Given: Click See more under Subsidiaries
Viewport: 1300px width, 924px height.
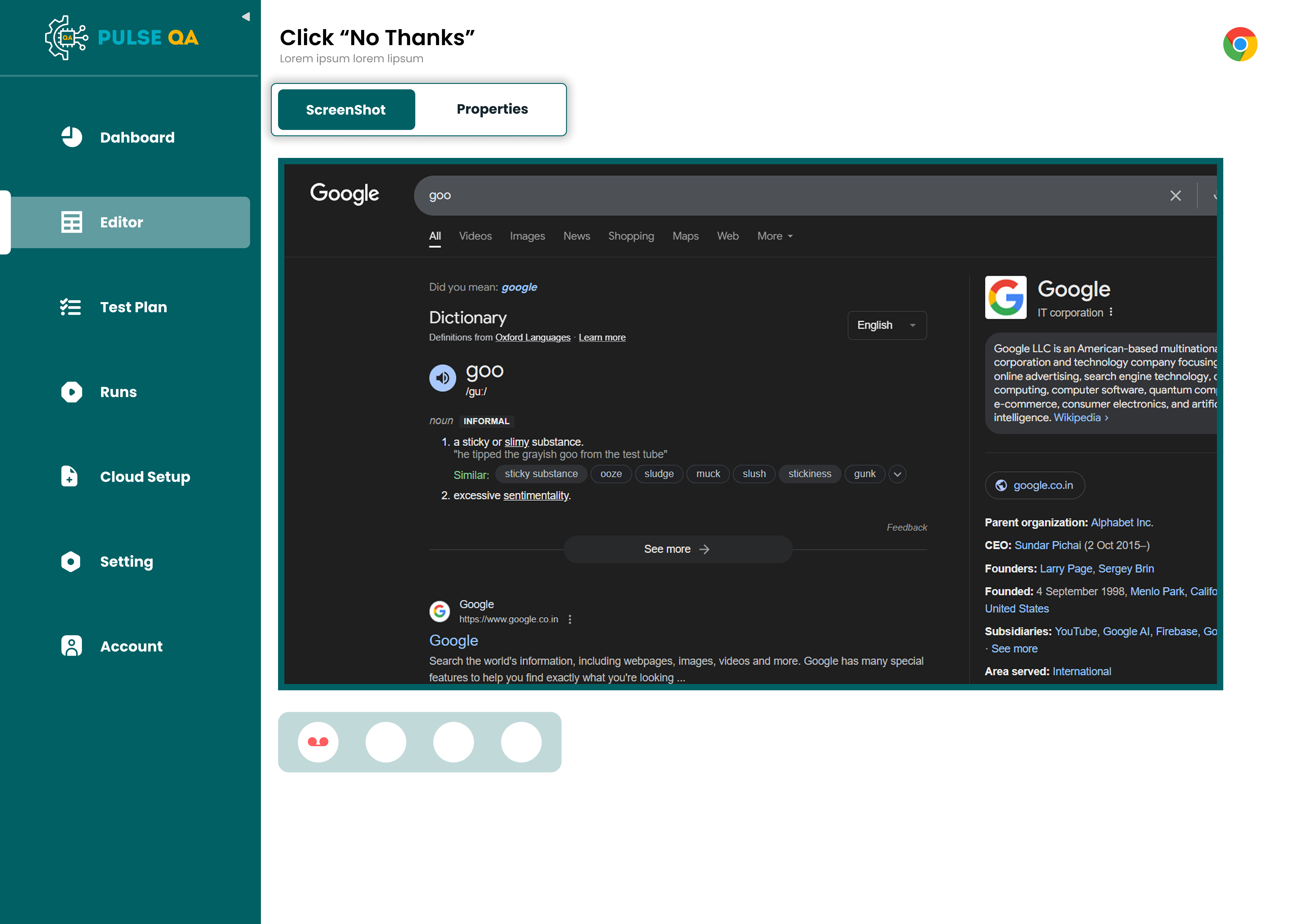Looking at the screenshot, I should (1014, 649).
